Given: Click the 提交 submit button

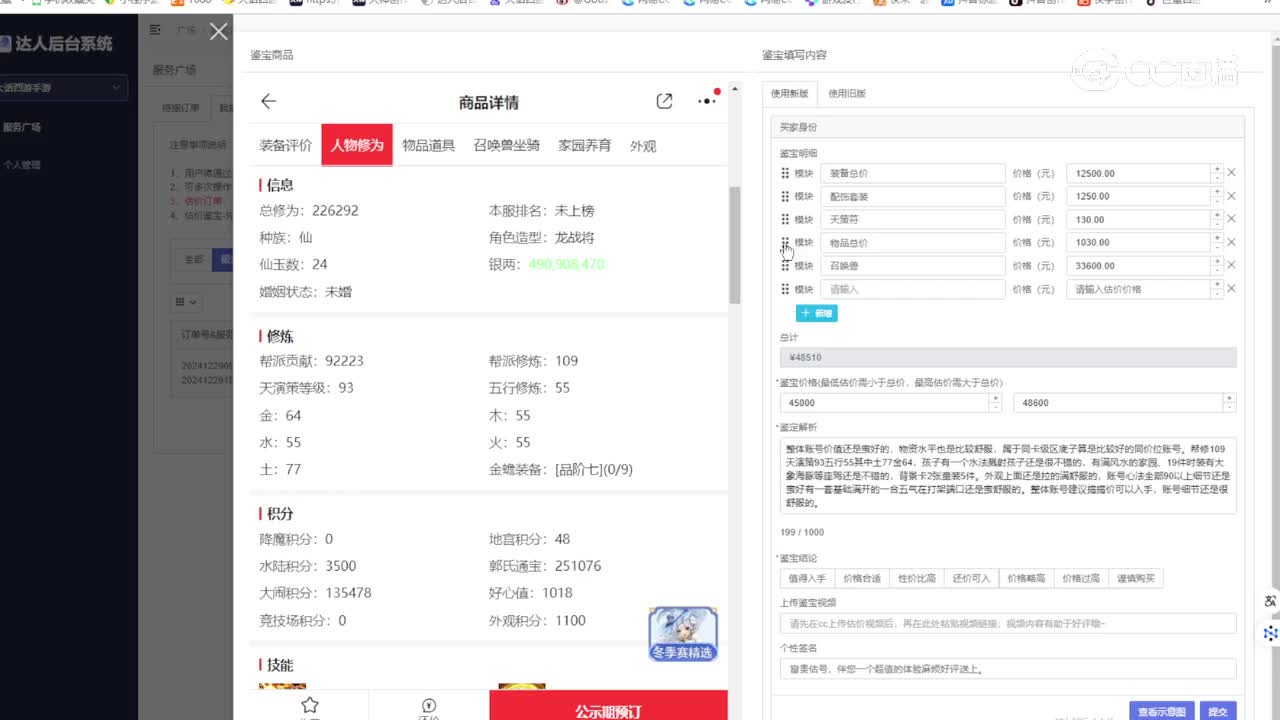Looking at the screenshot, I should pos(1217,711).
